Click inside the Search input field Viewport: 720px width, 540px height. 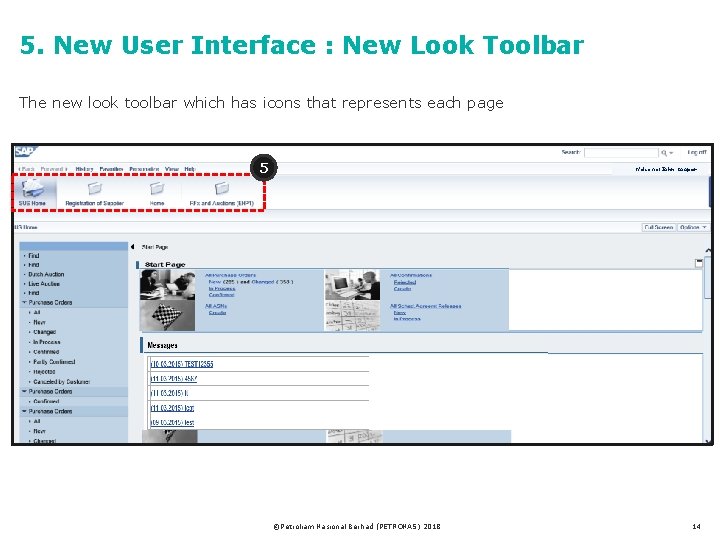(x=621, y=152)
